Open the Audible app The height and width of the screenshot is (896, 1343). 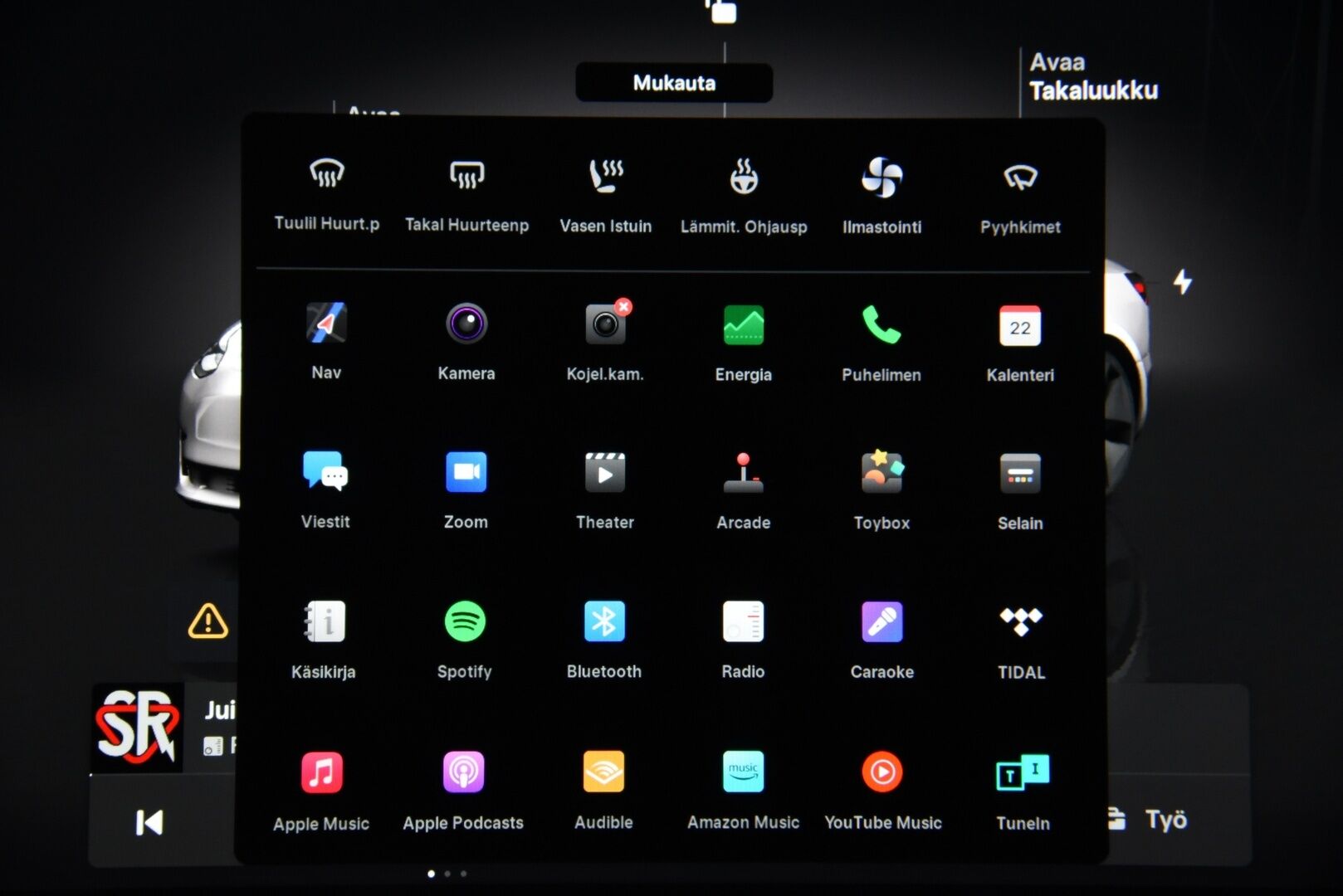click(603, 791)
